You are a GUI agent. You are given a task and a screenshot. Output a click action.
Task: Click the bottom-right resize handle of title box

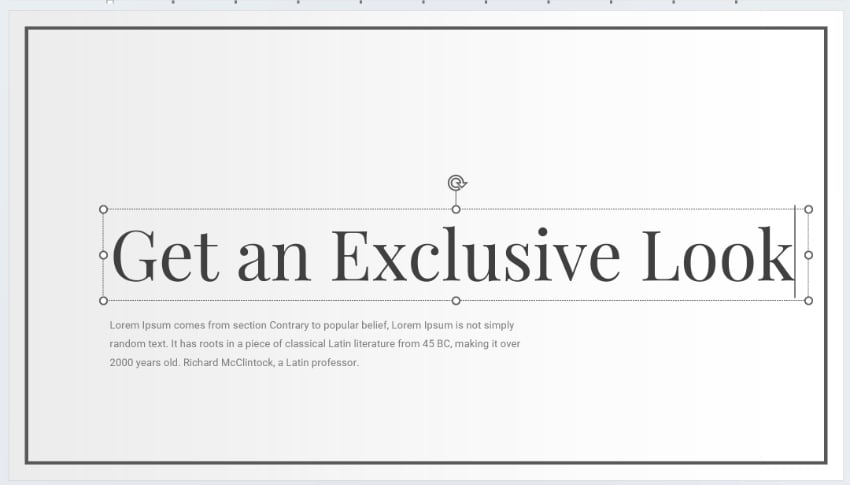coord(808,300)
